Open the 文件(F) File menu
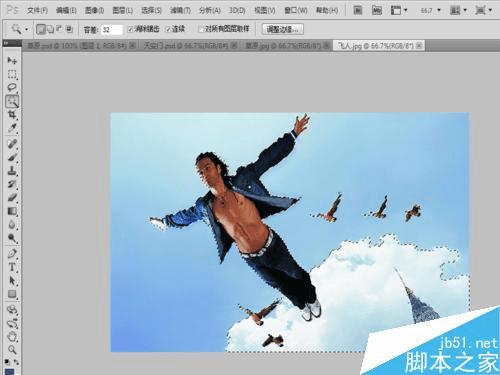This screenshot has height=375, width=500. [37, 10]
